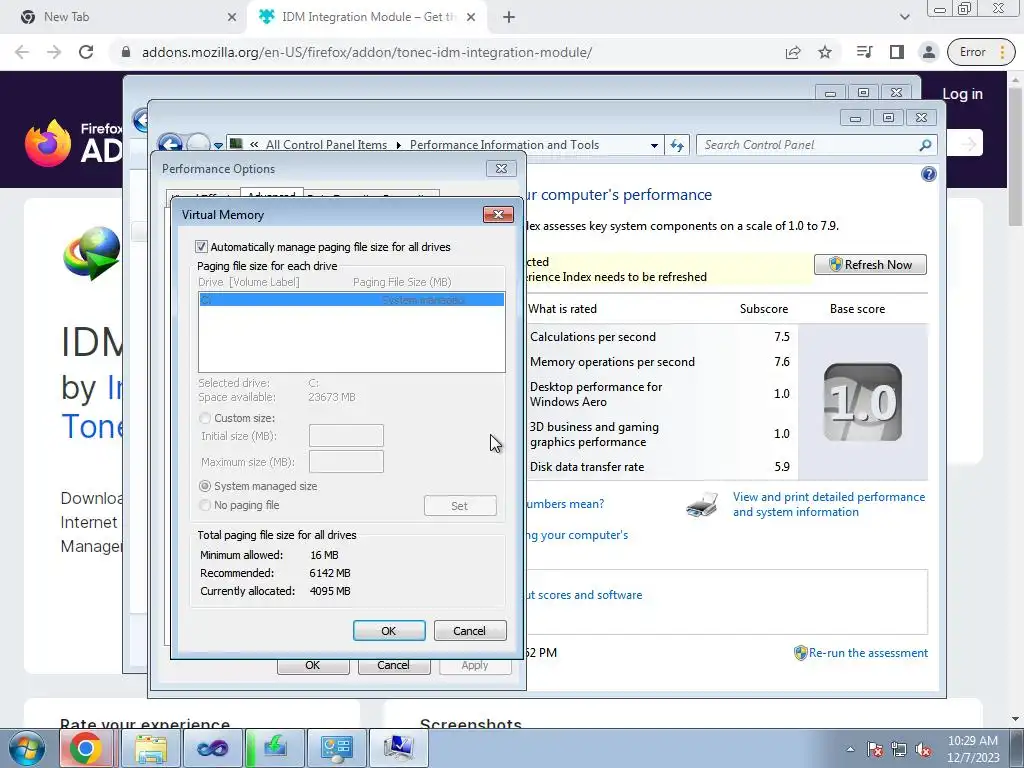Click the volume icon in system tray
Screen dimensions: 1024x768
pyautogui.click(x=923, y=749)
